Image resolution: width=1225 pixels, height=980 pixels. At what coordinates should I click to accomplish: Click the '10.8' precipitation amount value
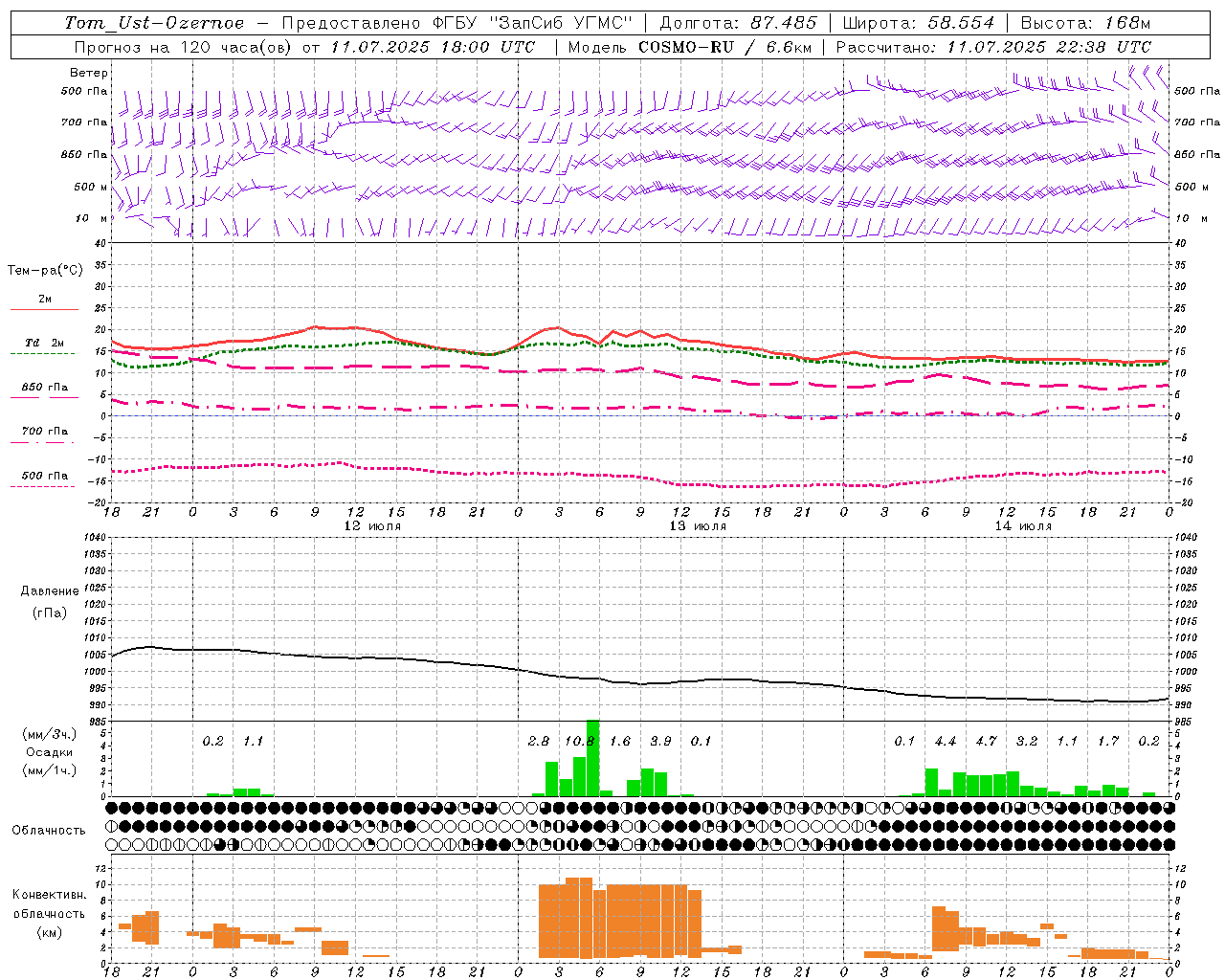pyautogui.click(x=580, y=742)
